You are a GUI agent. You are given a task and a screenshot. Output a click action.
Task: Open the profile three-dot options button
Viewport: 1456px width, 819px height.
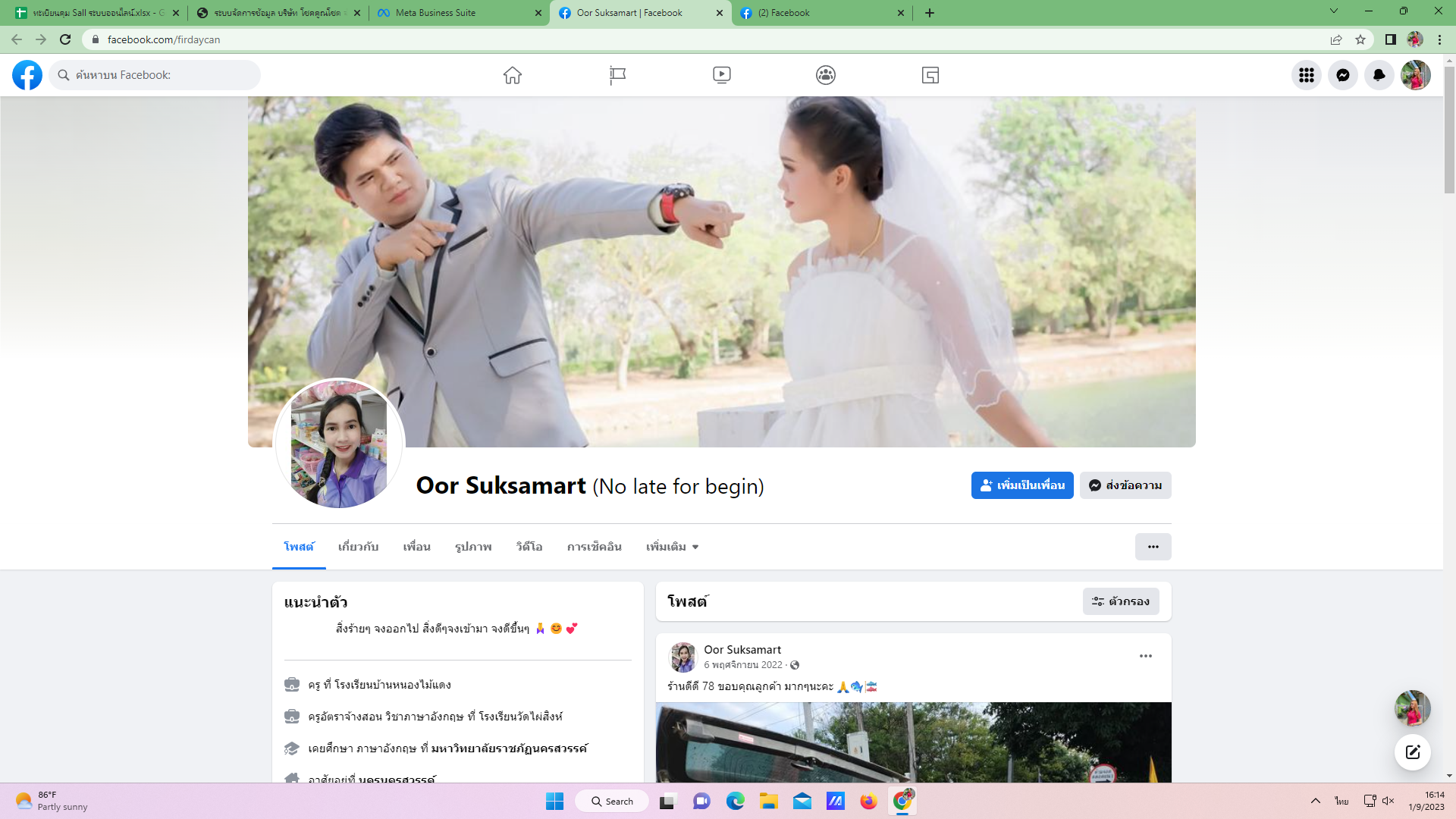coord(1153,547)
